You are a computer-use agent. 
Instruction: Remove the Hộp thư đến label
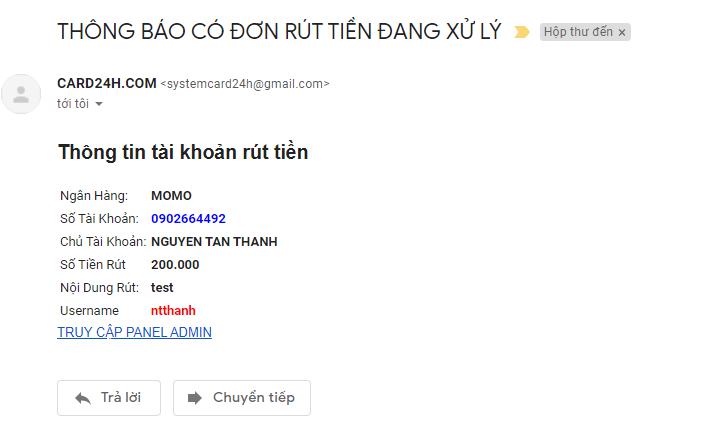pos(622,33)
